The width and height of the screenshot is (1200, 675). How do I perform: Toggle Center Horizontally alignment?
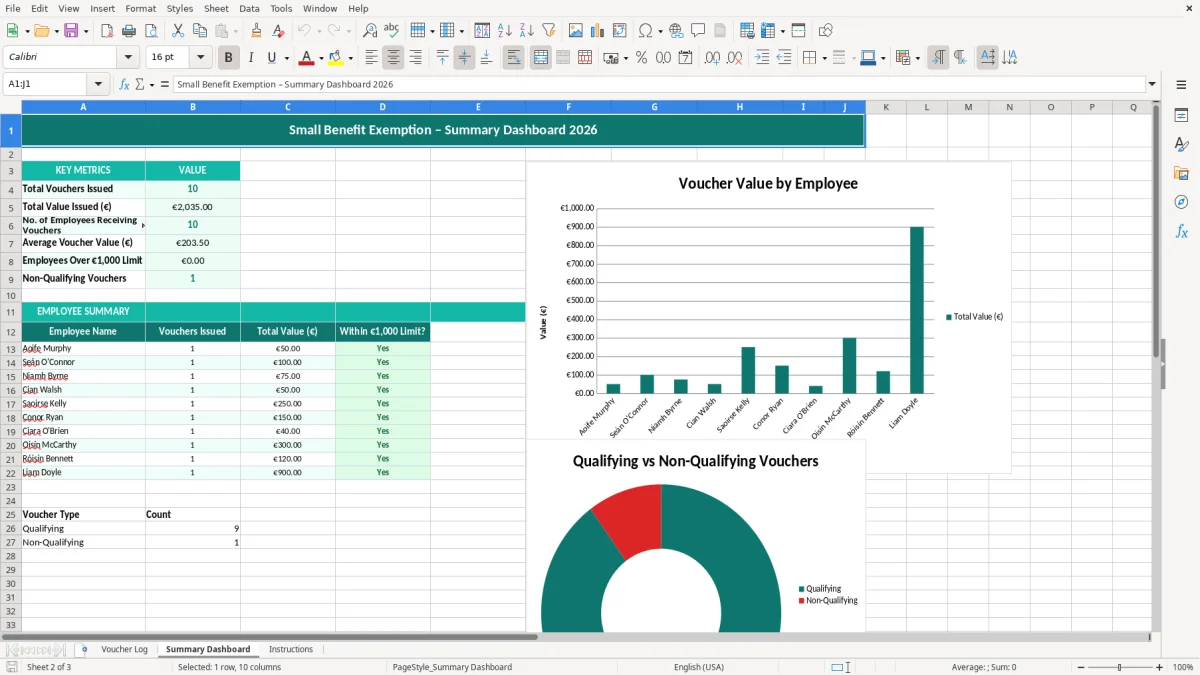point(394,58)
